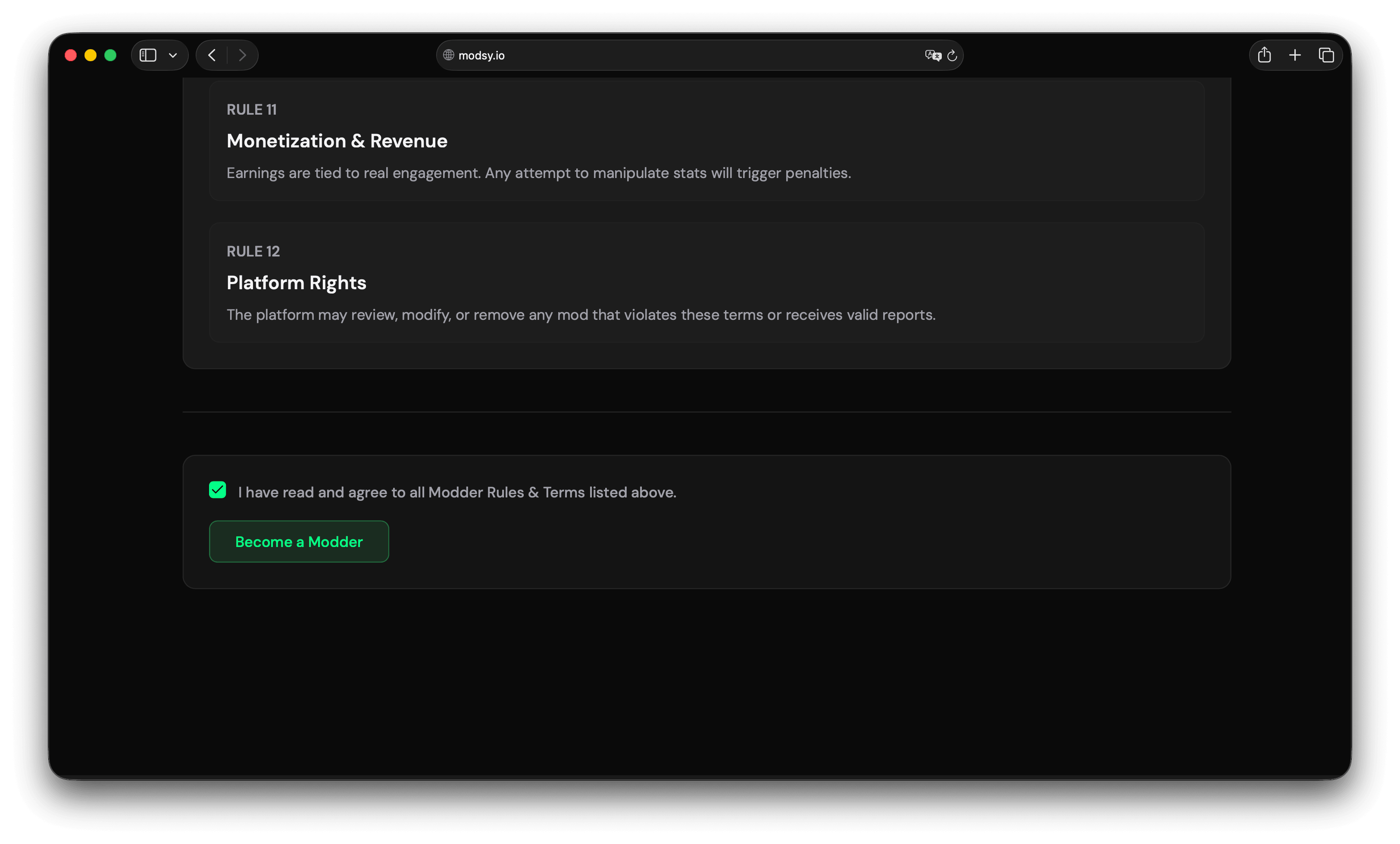The width and height of the screenshot is (1400, 844).
Task: Click the green fullscreen window button
Action: pos(110,55)
